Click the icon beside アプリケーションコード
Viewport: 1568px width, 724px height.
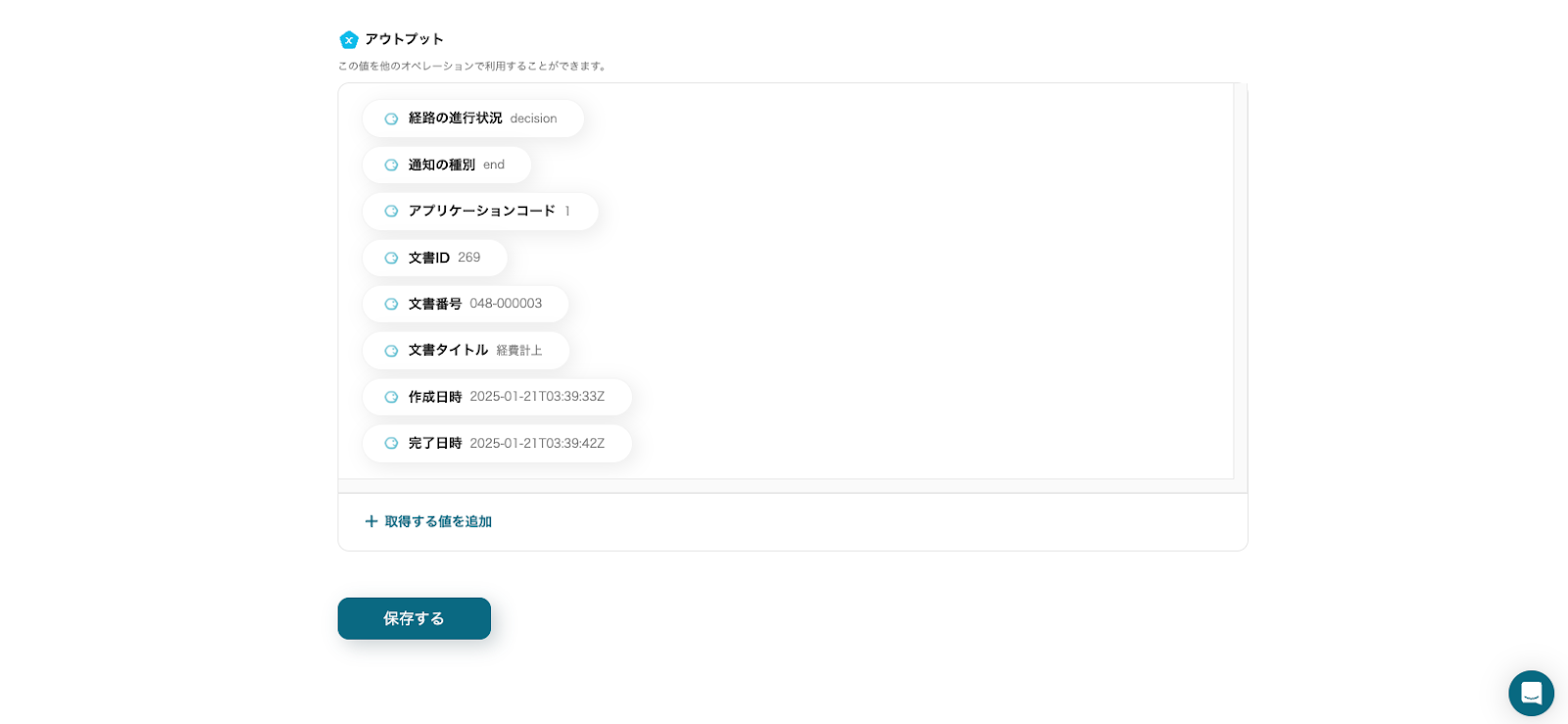click(391, 212)
